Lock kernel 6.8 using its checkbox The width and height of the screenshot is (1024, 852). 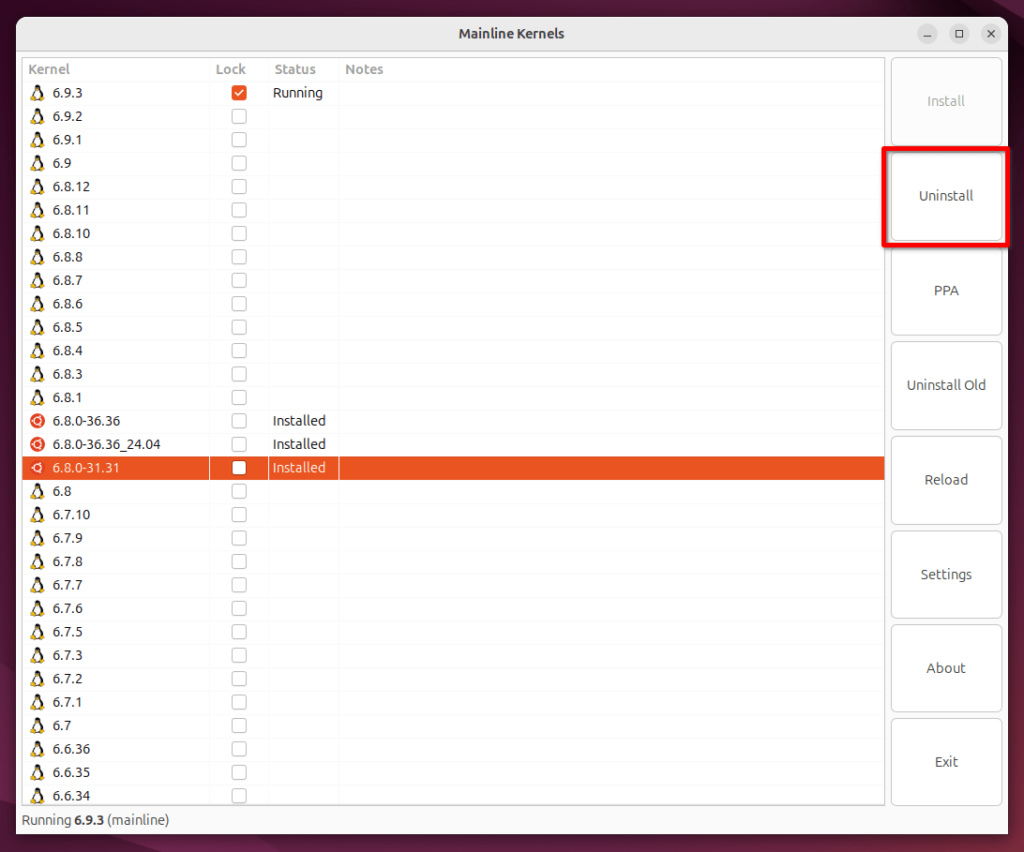pos(239,491)
